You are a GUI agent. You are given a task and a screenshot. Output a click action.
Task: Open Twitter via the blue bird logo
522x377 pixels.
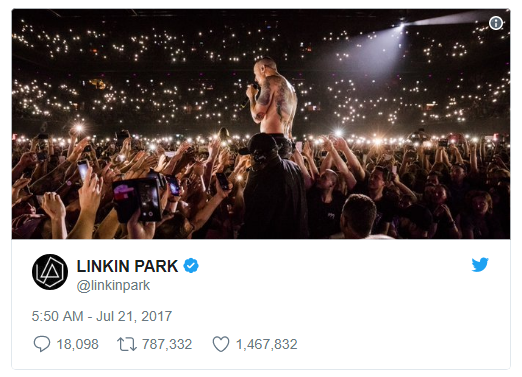(x=480, y=265)
